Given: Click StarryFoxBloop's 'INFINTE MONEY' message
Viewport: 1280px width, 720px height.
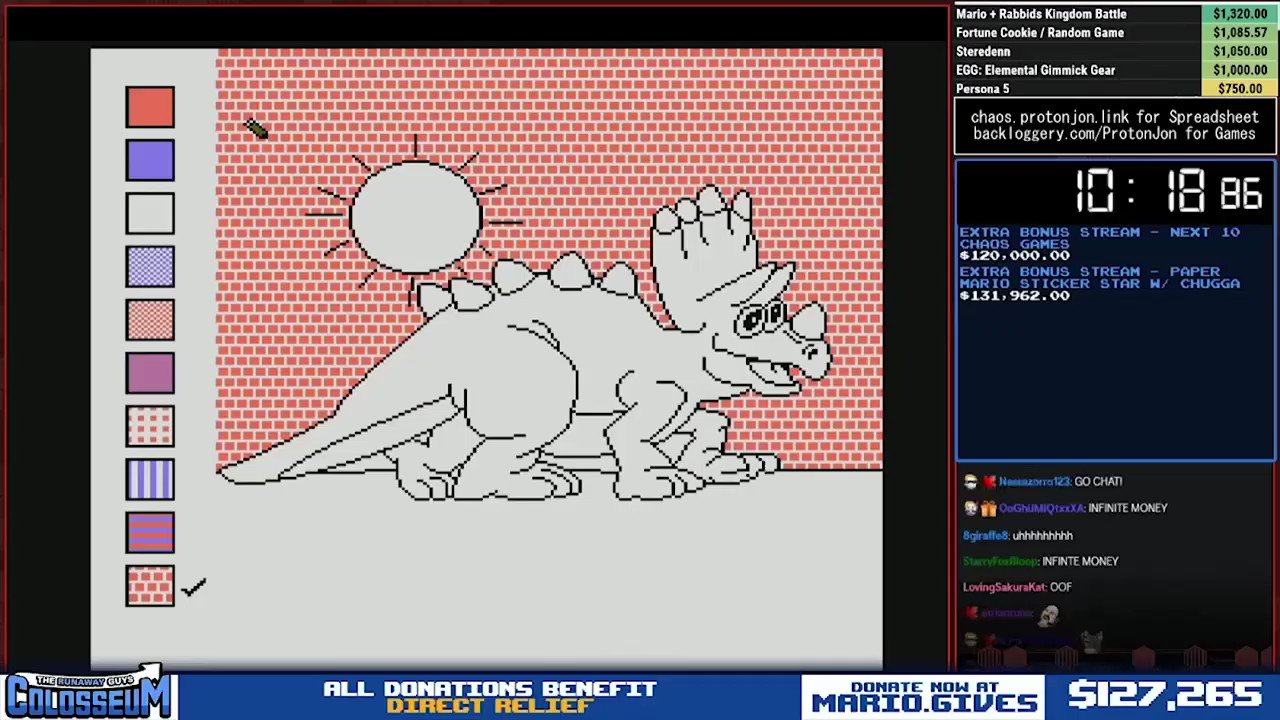Looking at the screenshot, I should click(1080, 561).
